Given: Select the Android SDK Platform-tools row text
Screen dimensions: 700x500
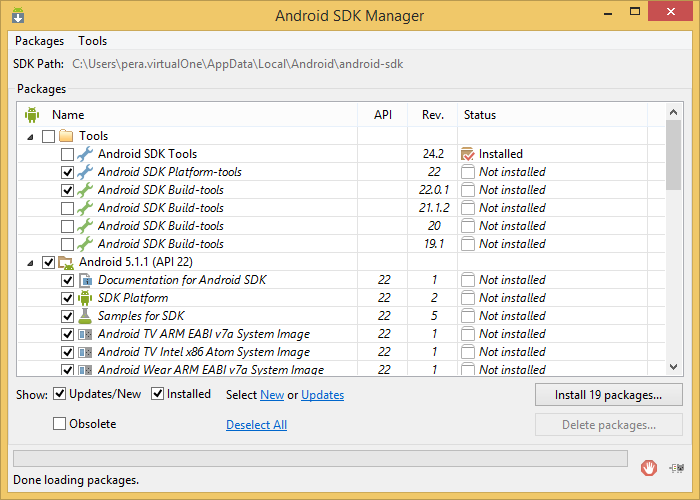Looking at the screenshot, I should [x=170, y=172].
